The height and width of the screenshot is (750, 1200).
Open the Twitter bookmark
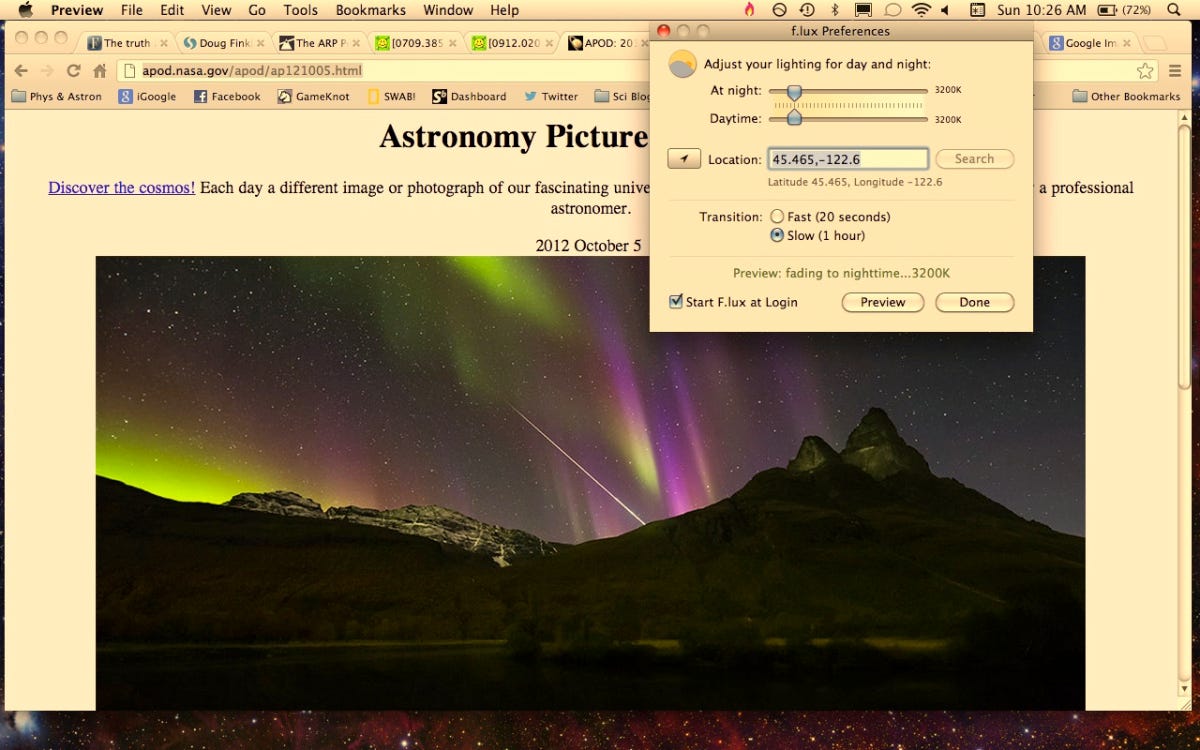[551, 96]
